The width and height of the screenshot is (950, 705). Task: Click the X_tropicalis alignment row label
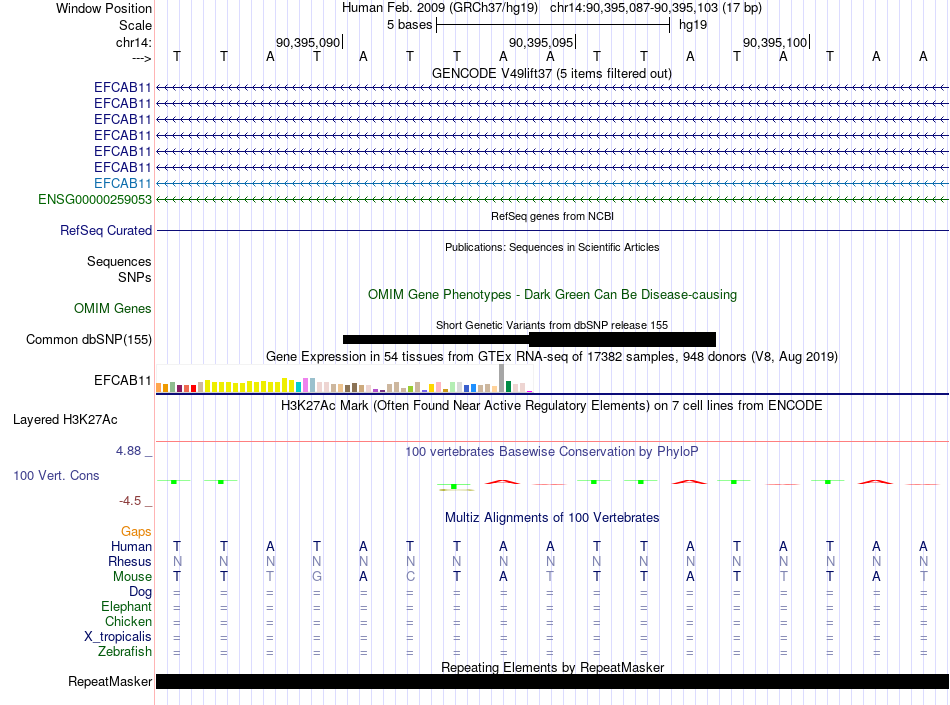(118, 637)
